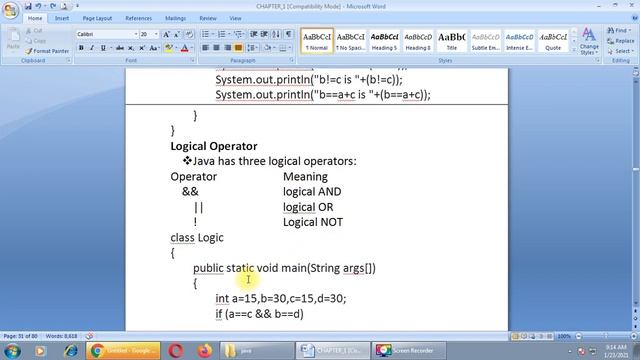Viewport: 640px width, 360px height.
Task: Open the shading paint bucket control
Action: [267, 48]
